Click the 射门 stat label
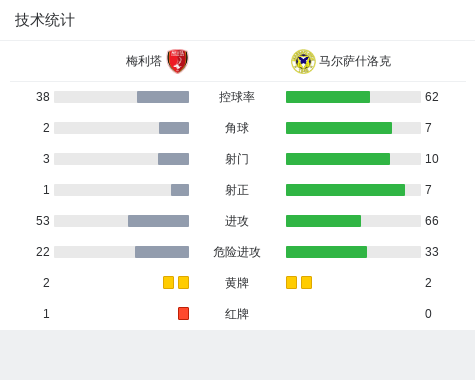The width and height of the screenshot is (475, 380). click(237, 159)
